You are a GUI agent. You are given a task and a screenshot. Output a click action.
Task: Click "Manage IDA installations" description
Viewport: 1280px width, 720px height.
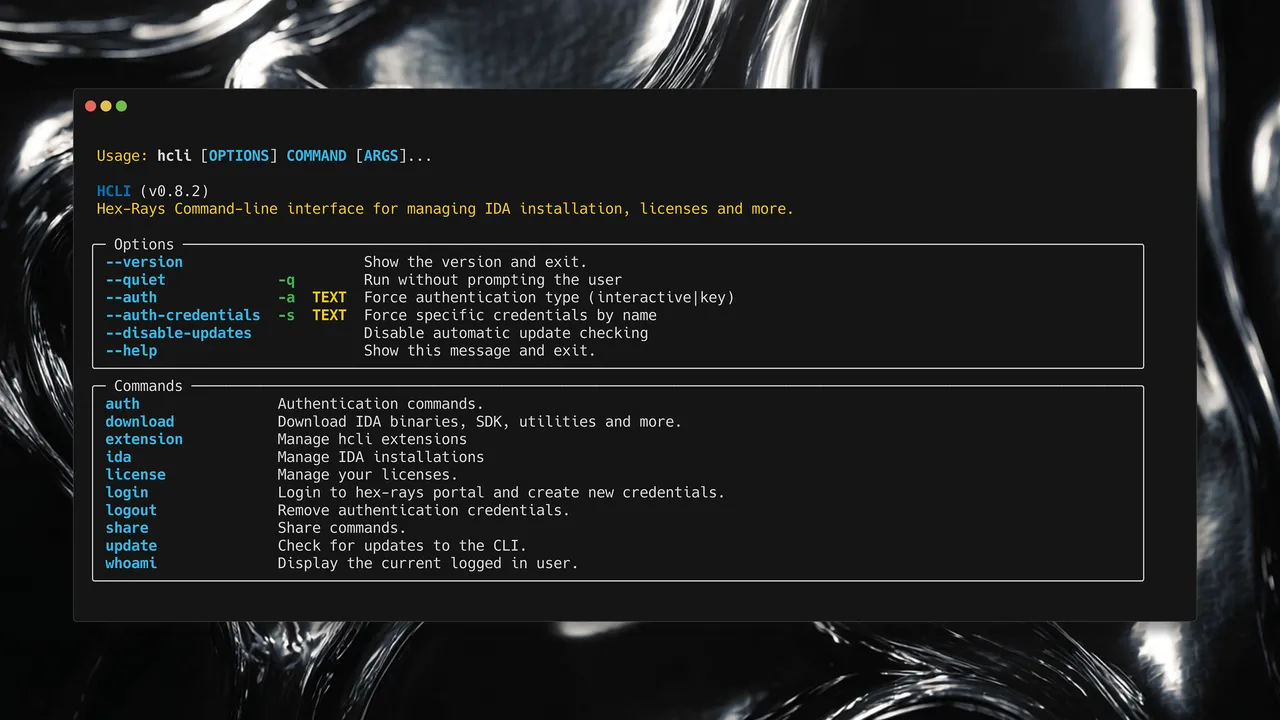click(x=381, y=457)
